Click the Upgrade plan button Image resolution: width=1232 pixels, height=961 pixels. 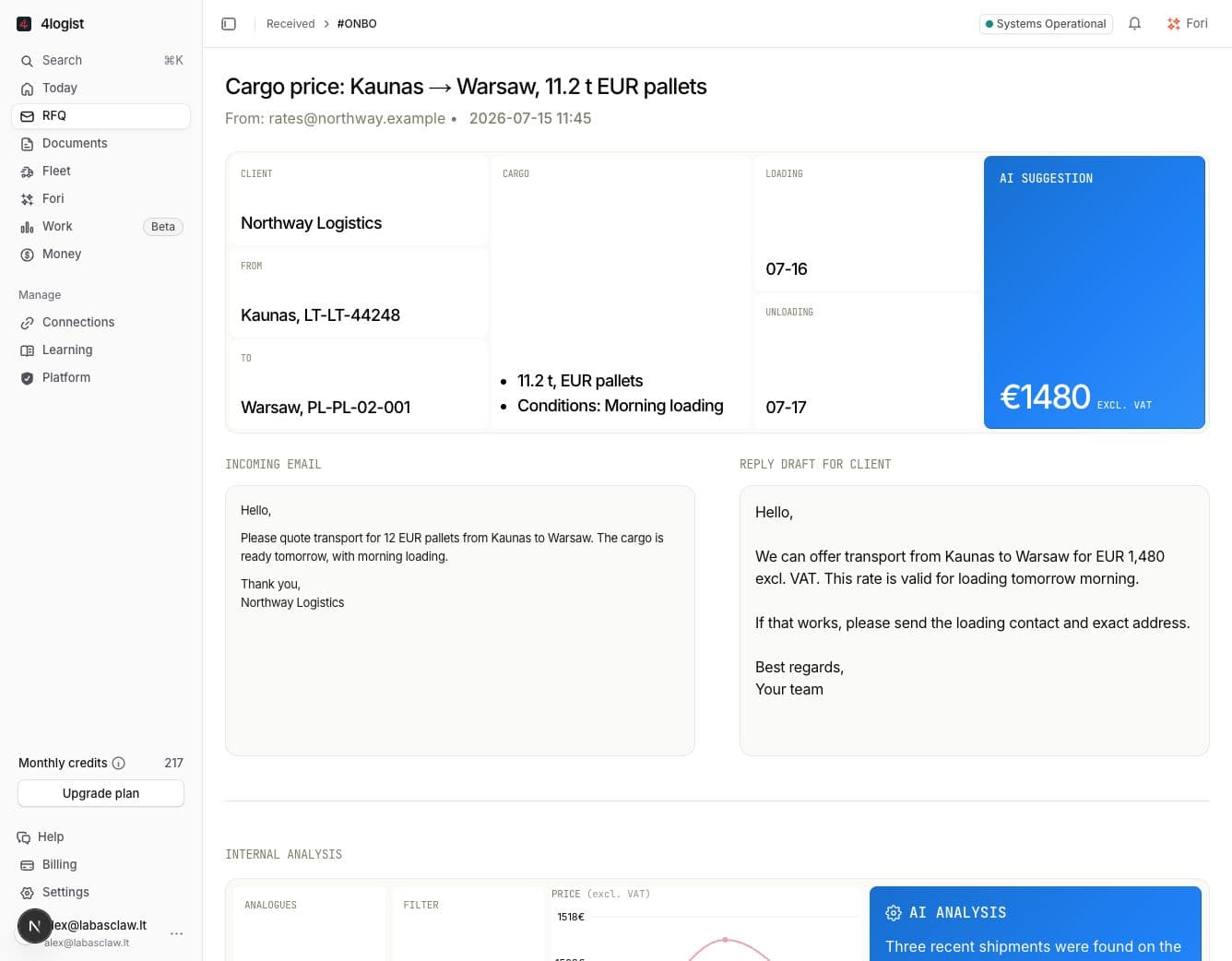click(x=101, y=793)
